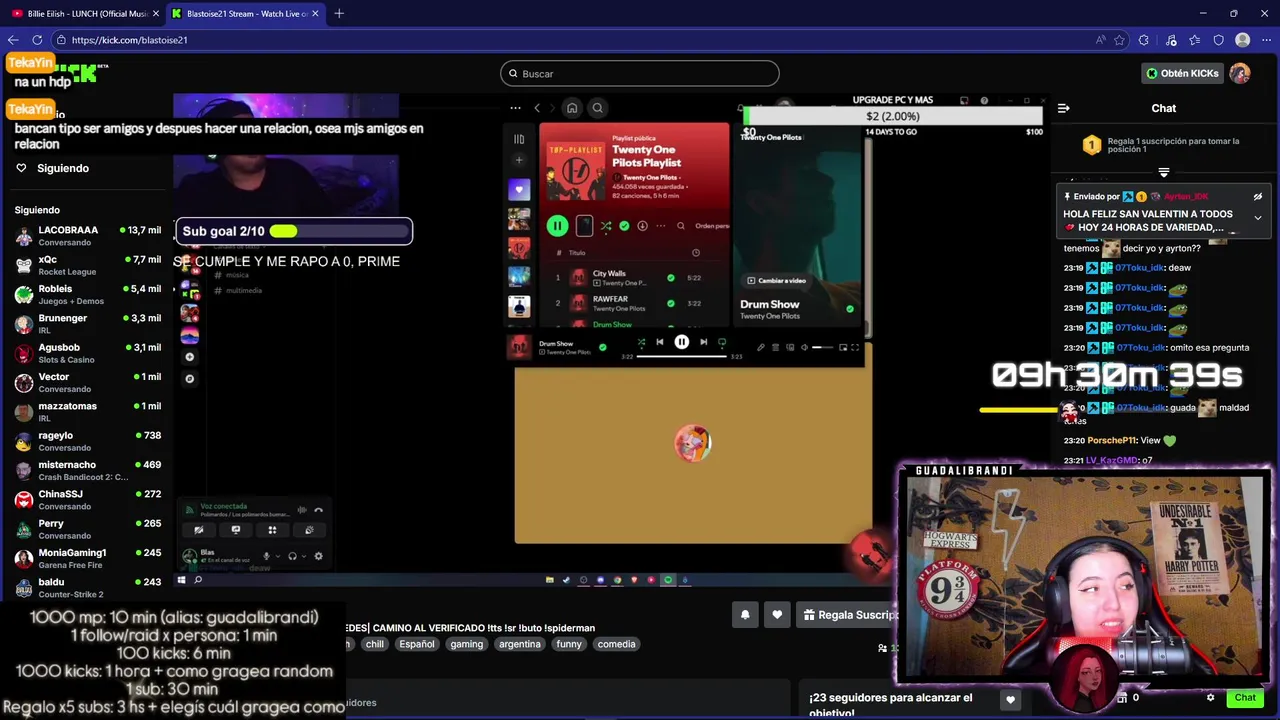
Task: Bookmark this page with the star icon
Action: click(1119, 40)
